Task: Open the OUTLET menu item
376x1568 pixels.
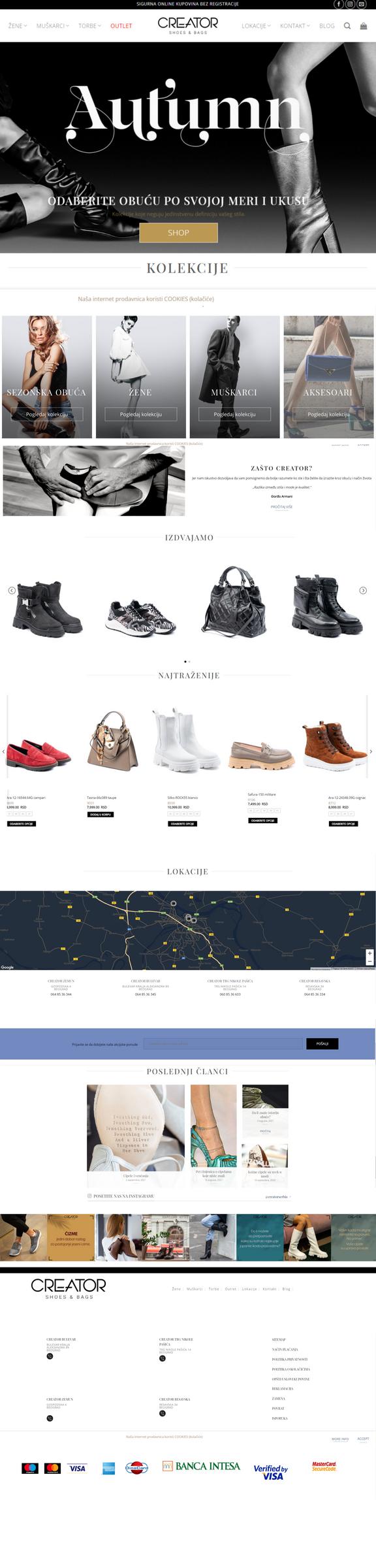Action: click(121, 26)
